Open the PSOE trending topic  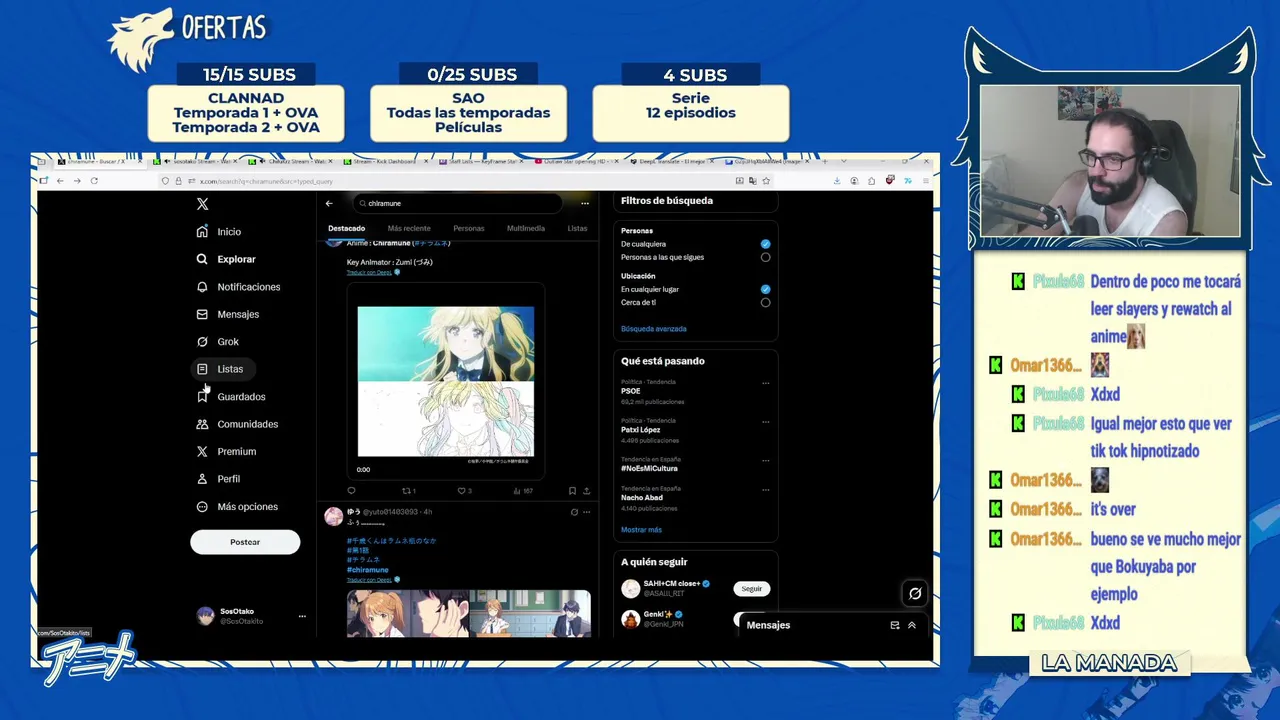[630, 391]
